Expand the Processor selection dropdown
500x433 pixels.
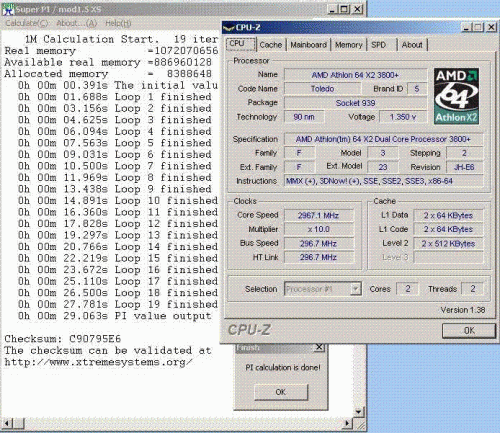tap(356, 289)
